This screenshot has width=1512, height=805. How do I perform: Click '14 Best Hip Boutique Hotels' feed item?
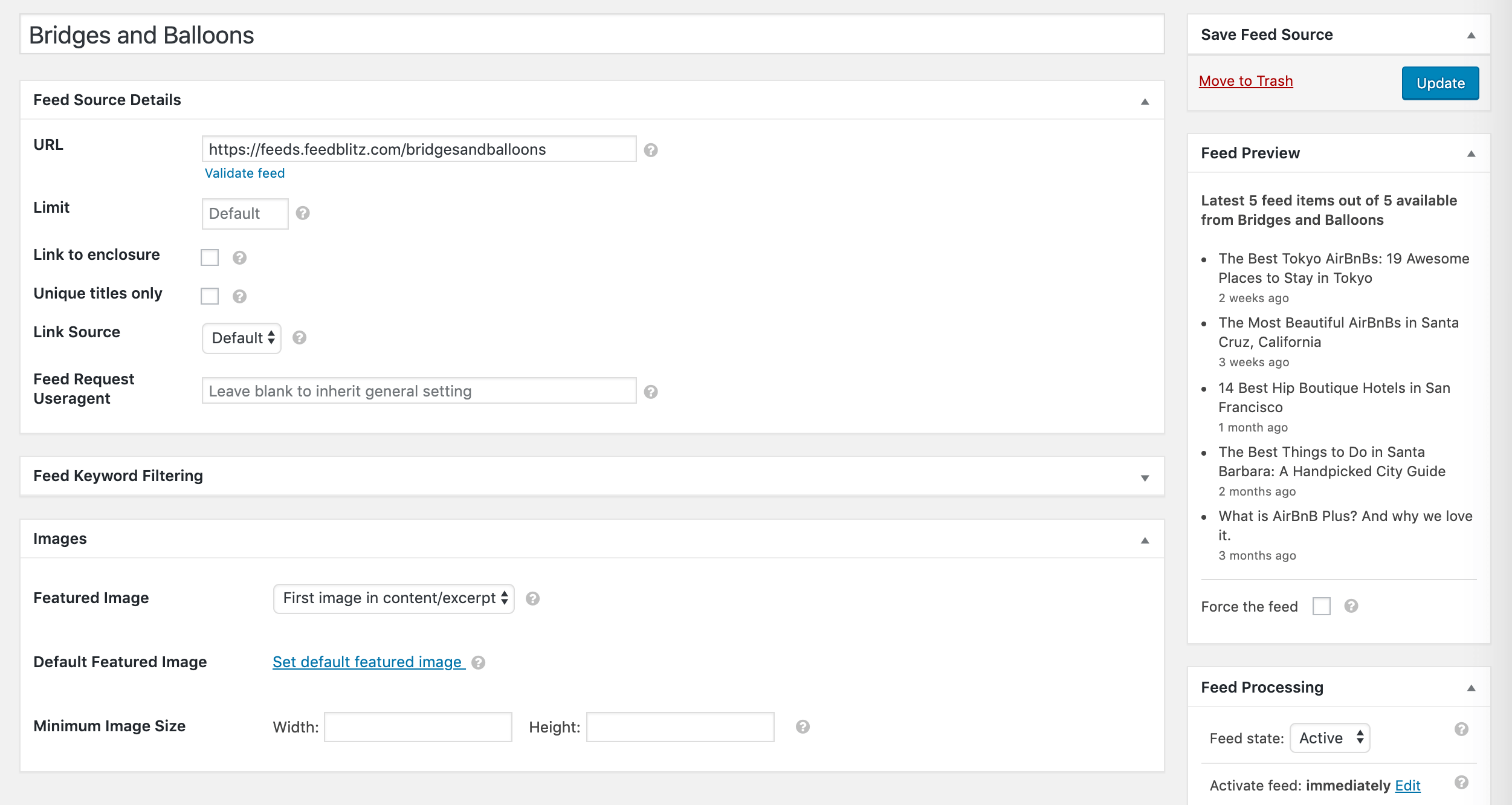point(1334,398)
